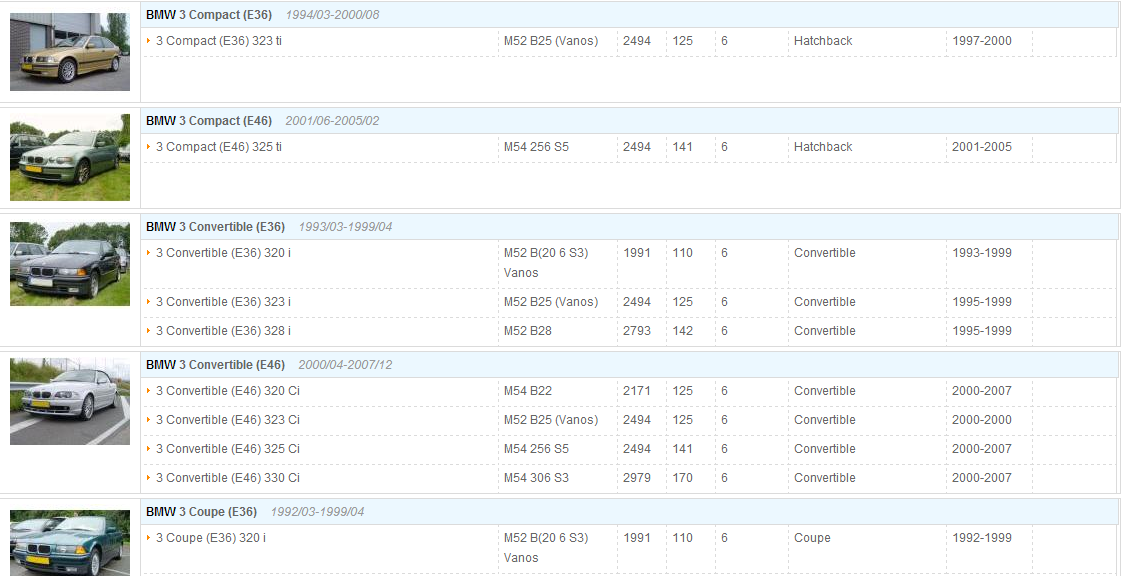Click the year range 1993-1999
Screen dimensions: 1121x576
point(982,253)
